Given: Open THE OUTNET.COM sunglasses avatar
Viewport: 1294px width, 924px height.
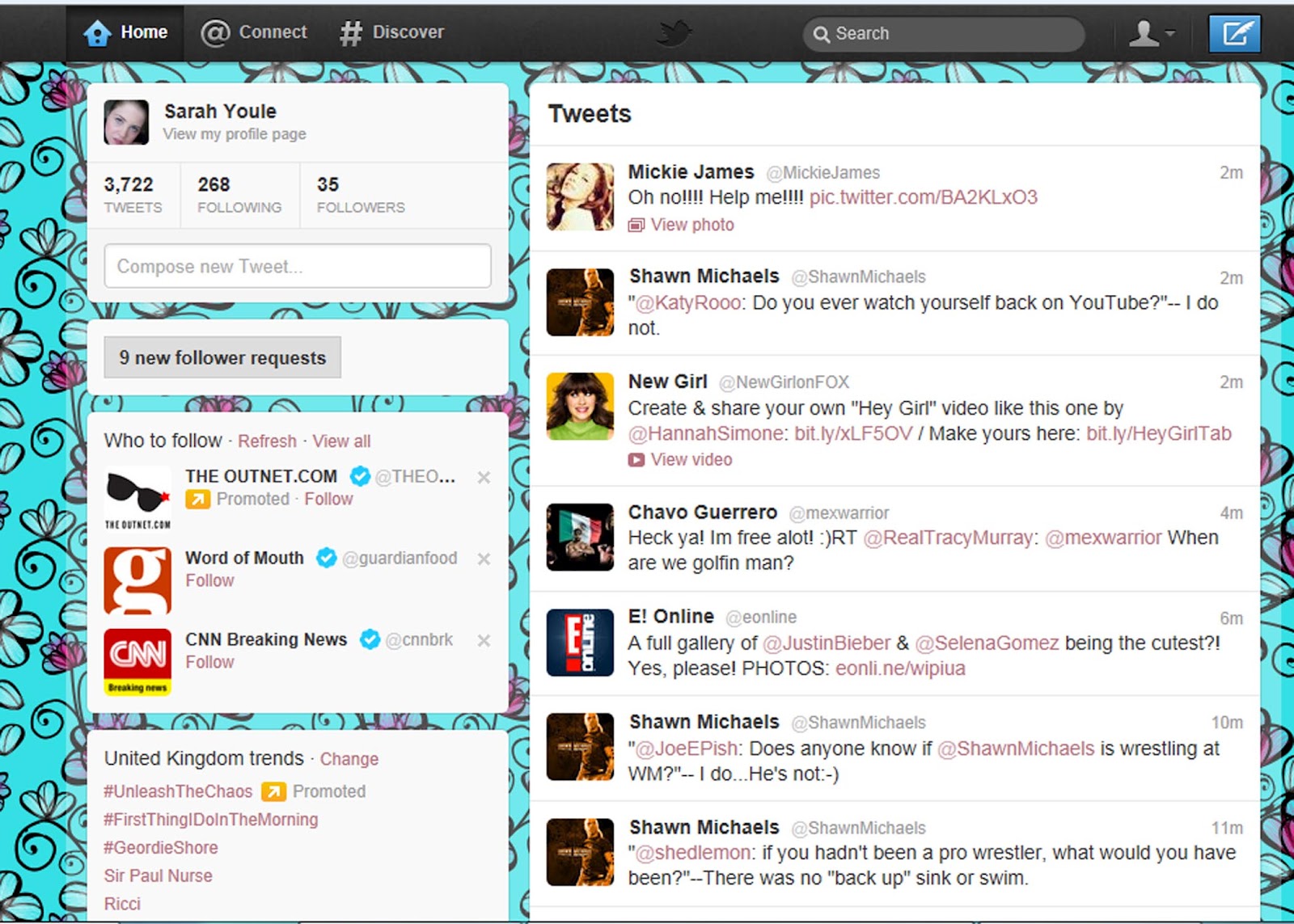Looking at the screenshot, I should pyautogui.click(x=137, y=498).
